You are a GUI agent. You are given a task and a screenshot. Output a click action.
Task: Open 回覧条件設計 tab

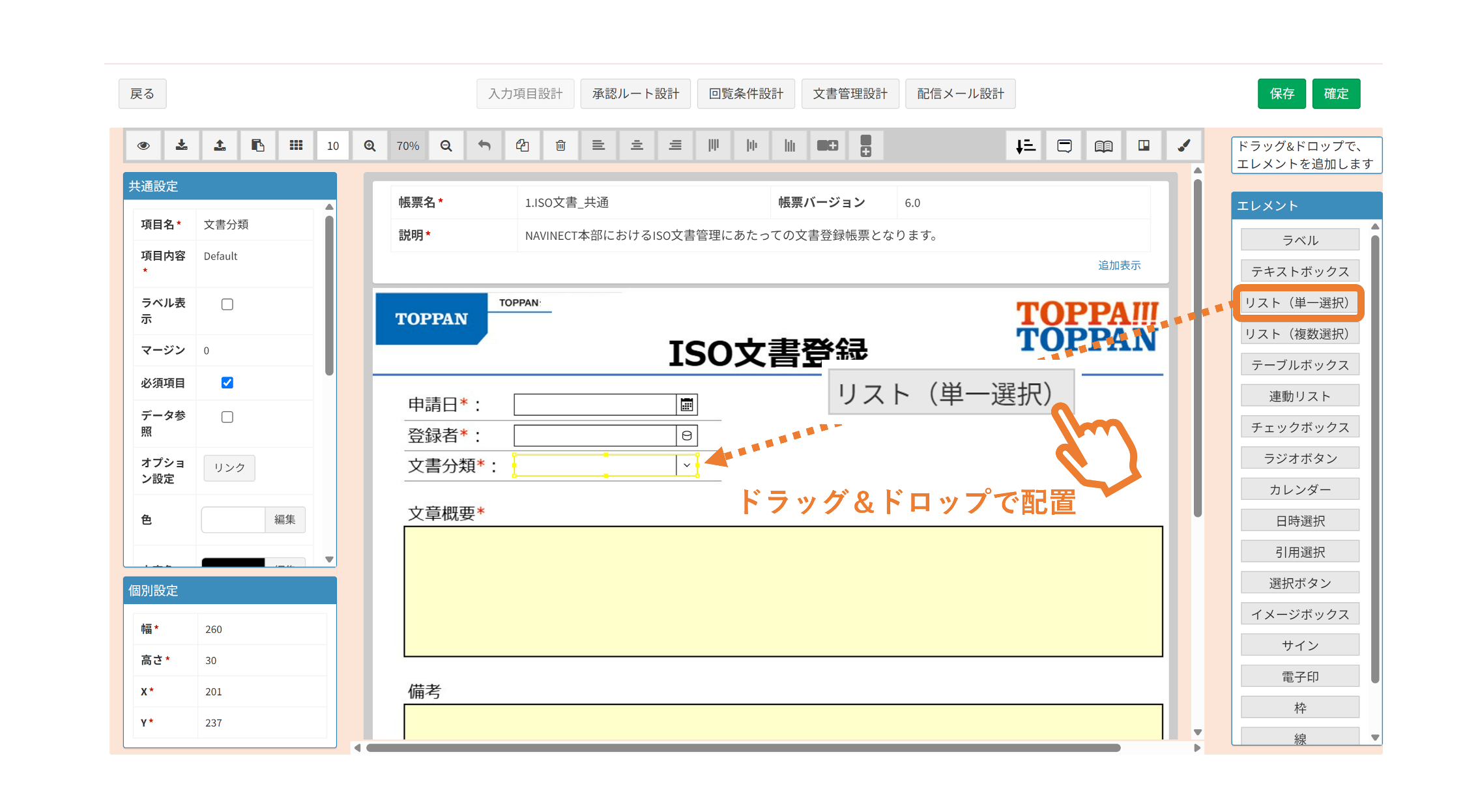[746, 94]
